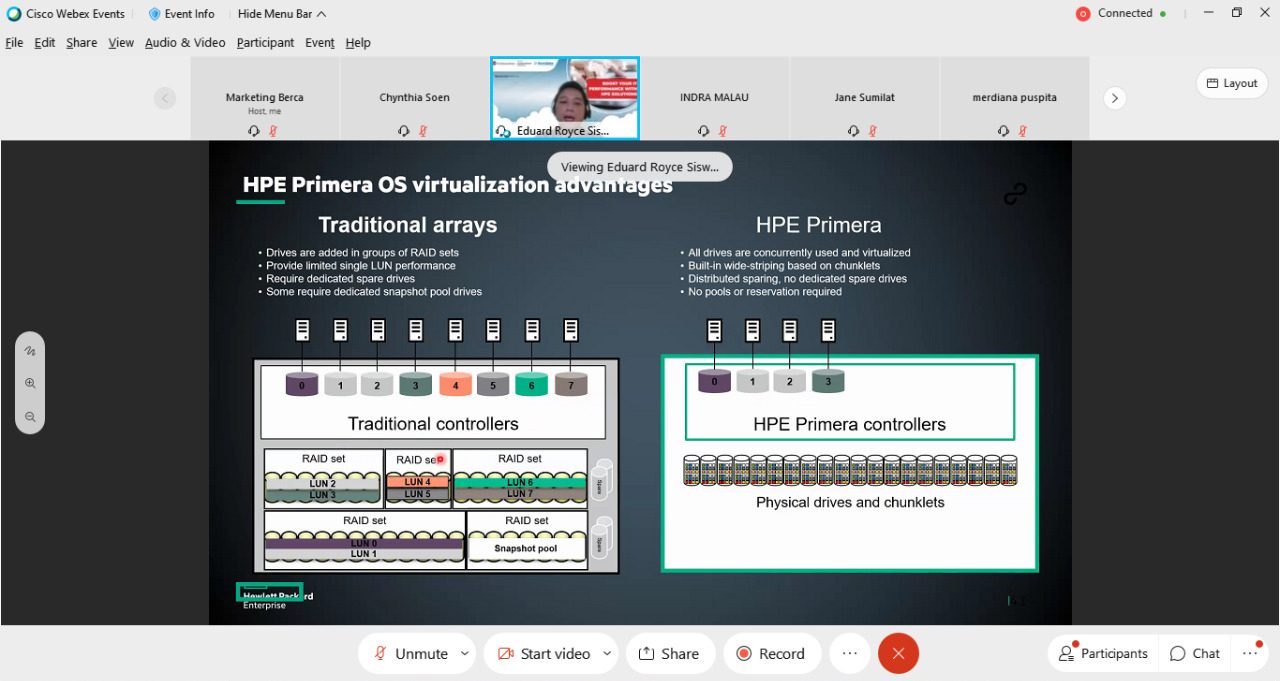Click the Cisco Webex Events app icon
This screenshot has width=1280, height=681.
pos(14,14)
